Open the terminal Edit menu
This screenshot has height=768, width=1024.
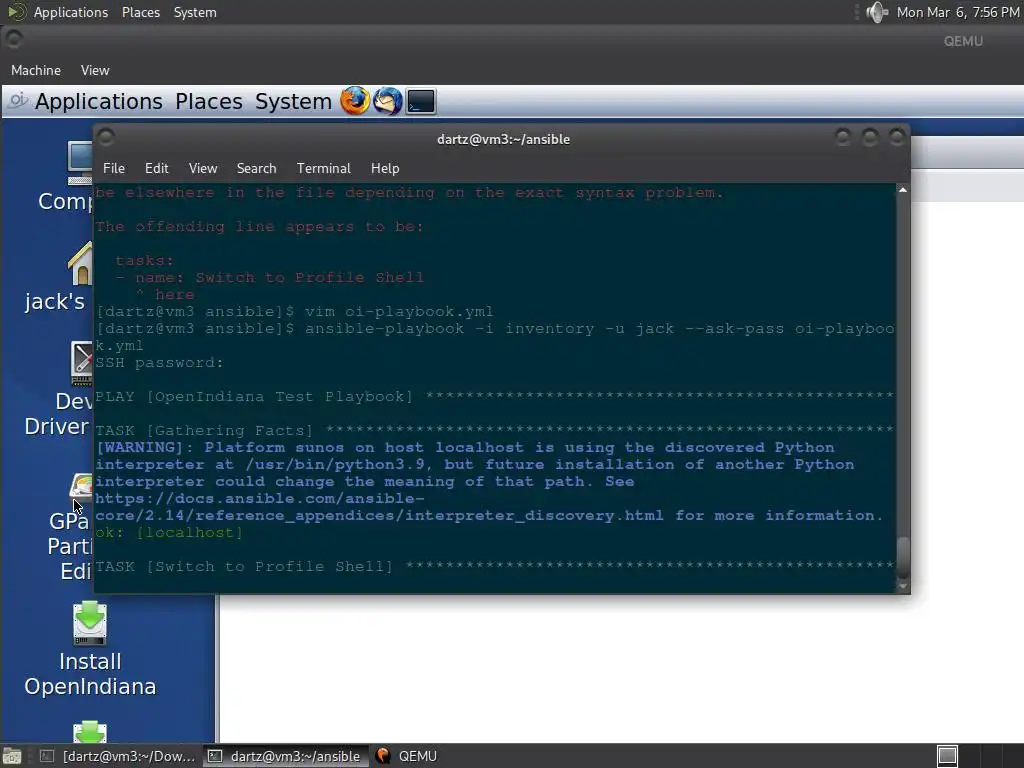coord(157,168)
